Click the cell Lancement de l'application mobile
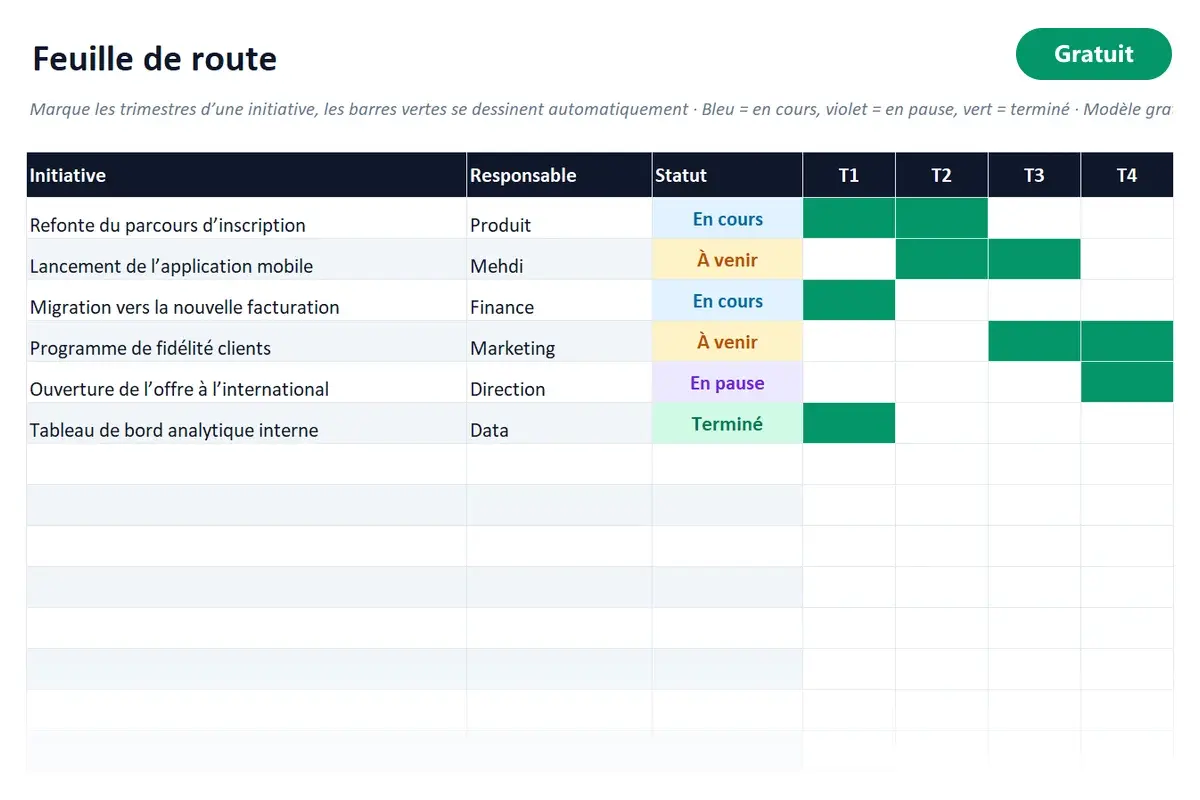Screen dimensions: 1200x800 pos(246,259)
